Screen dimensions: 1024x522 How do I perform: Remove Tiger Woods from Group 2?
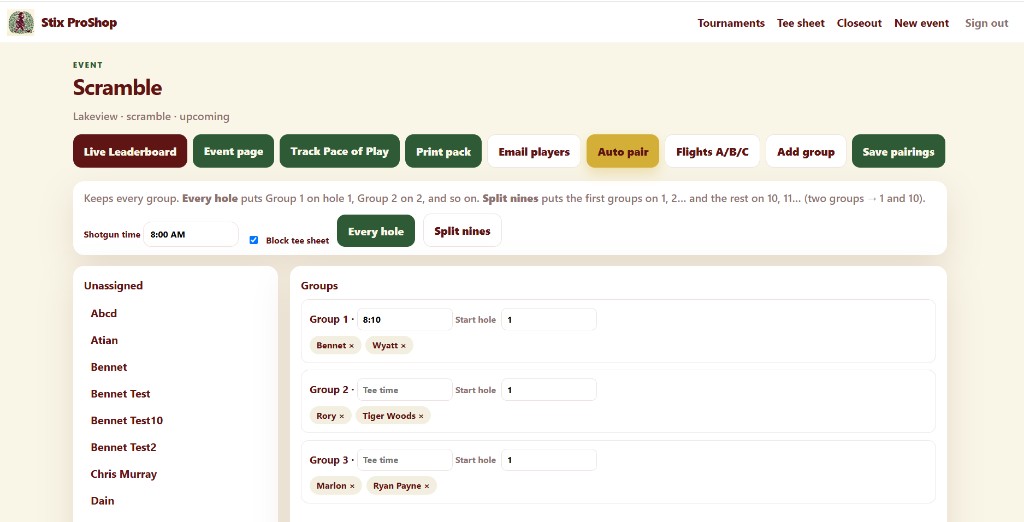pyautogui.click(x=421, y=416)
